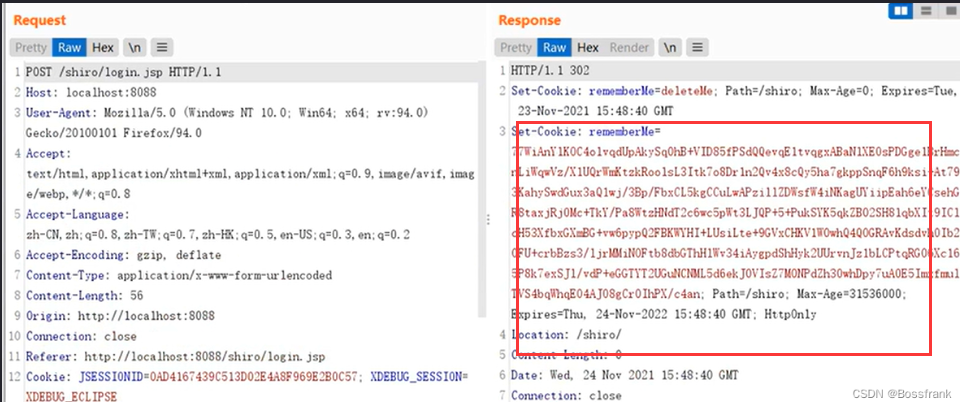Switch Request view to Hex tab
The height and width of the screenshot is (402, 960).
click(102, 47)
